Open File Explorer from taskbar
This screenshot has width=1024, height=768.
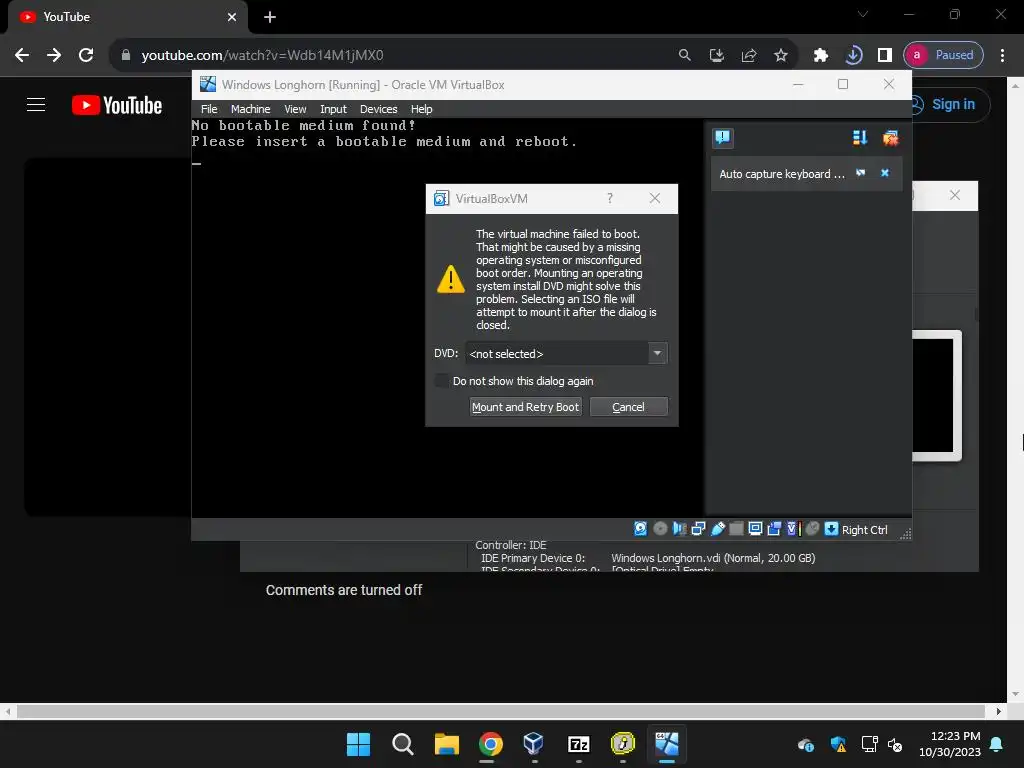click(447, 744)
